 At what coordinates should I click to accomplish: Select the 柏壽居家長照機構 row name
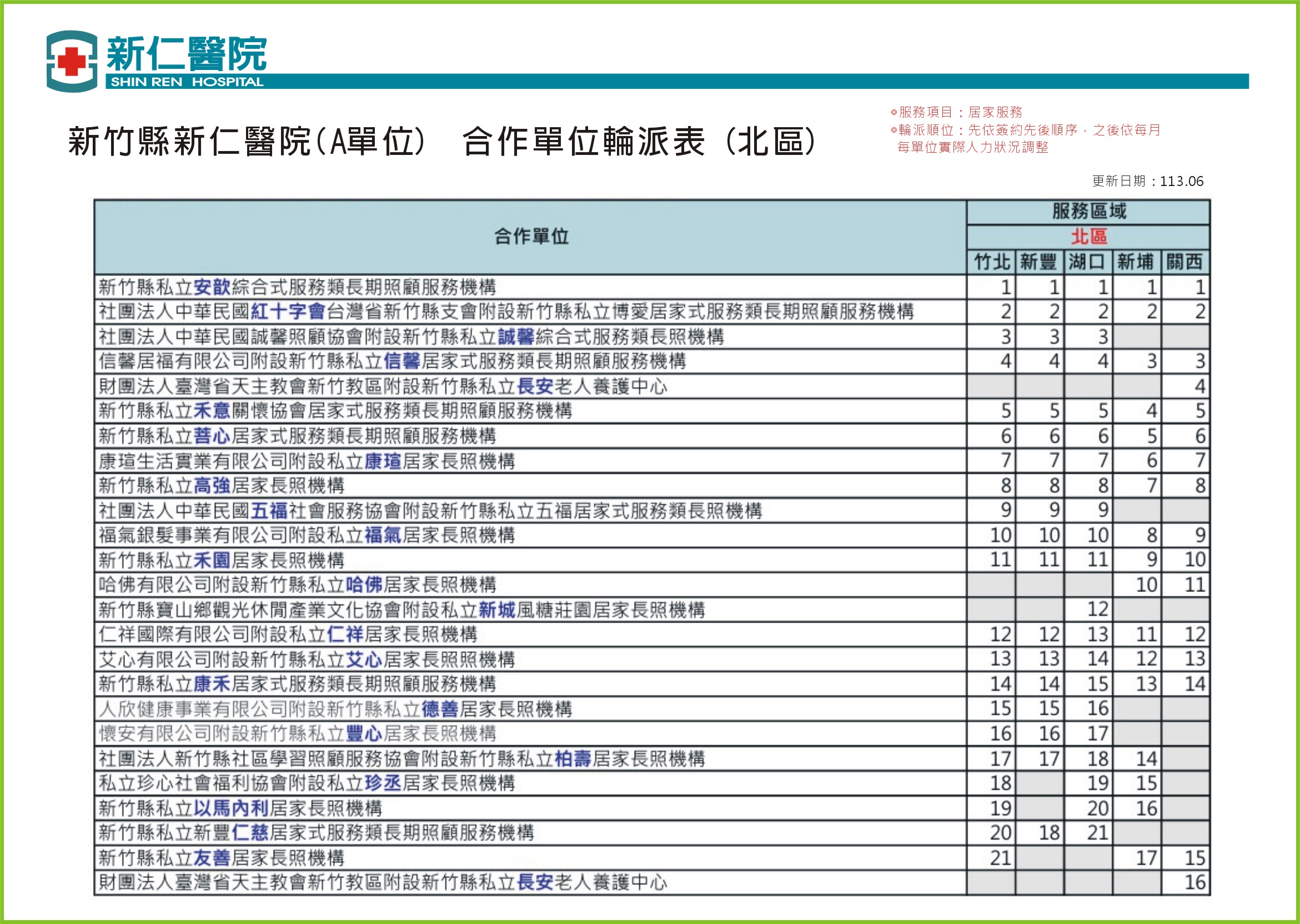click(x=401, y=759)
